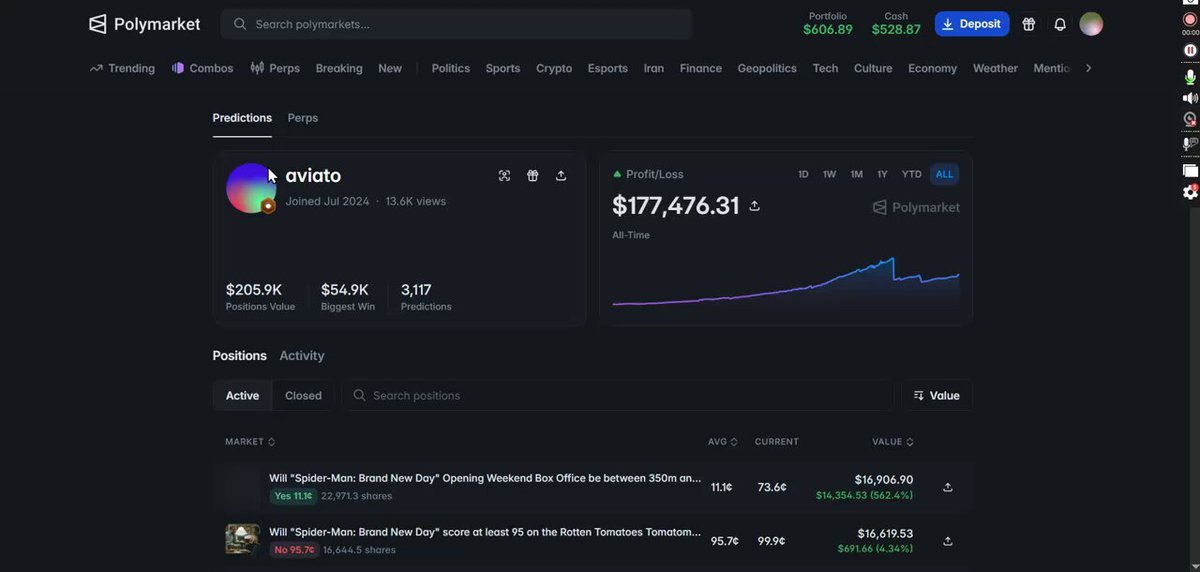
Task: Open Spider-Man Rotten Tomatoes score market
Action: [485, 532]
